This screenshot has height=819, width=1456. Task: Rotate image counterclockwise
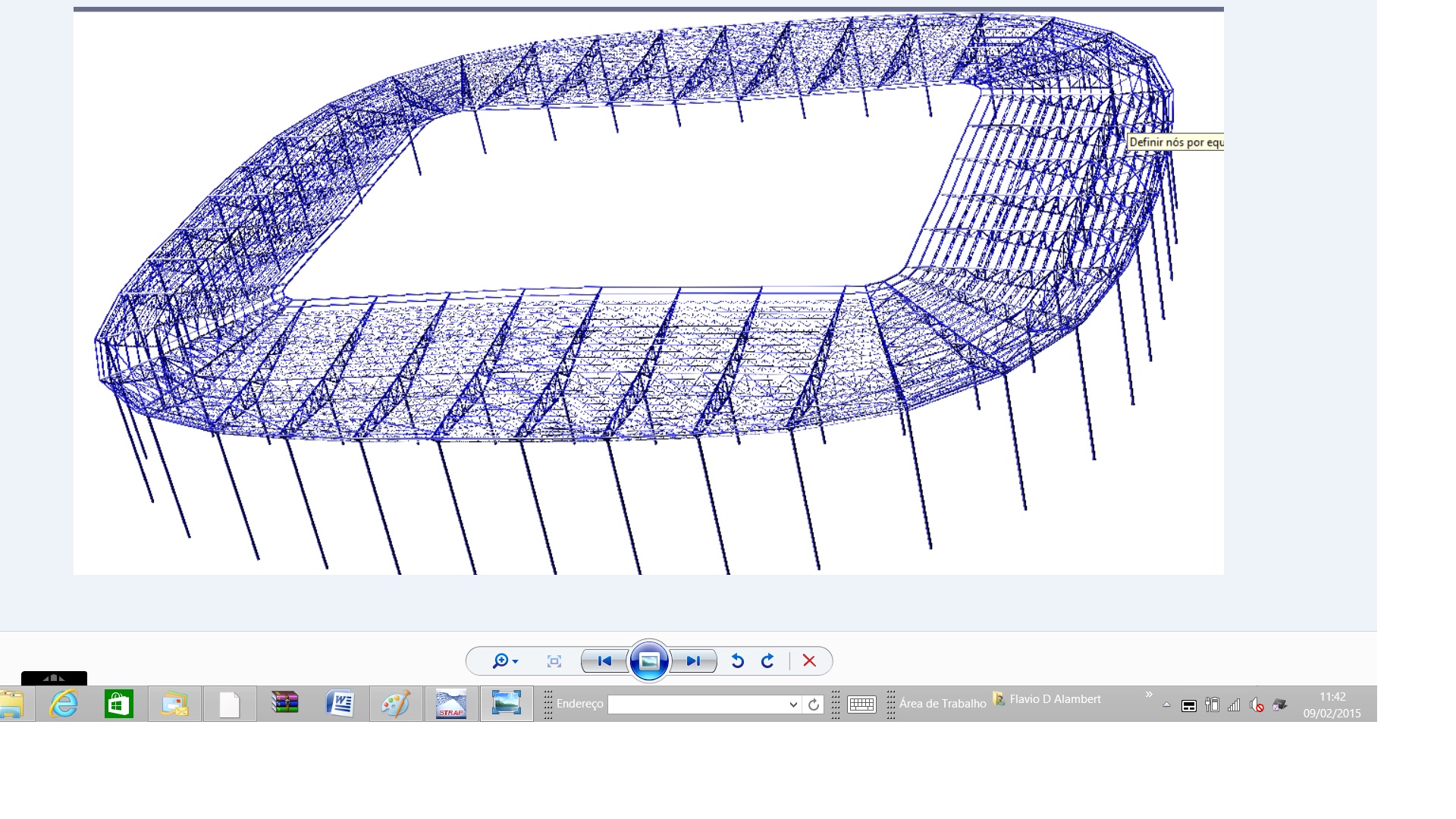pos(737,661)
